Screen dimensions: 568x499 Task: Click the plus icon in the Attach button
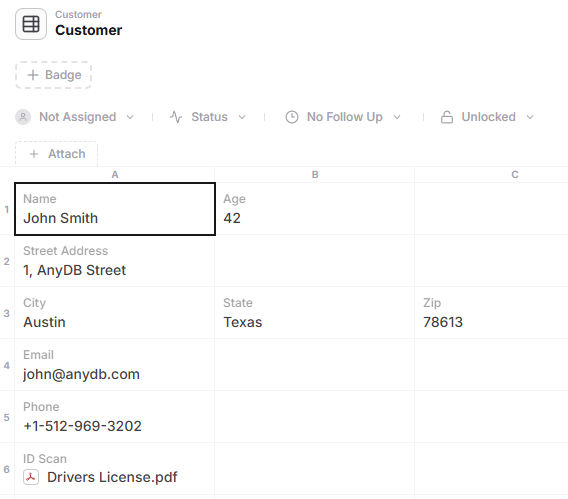[34, 154]
